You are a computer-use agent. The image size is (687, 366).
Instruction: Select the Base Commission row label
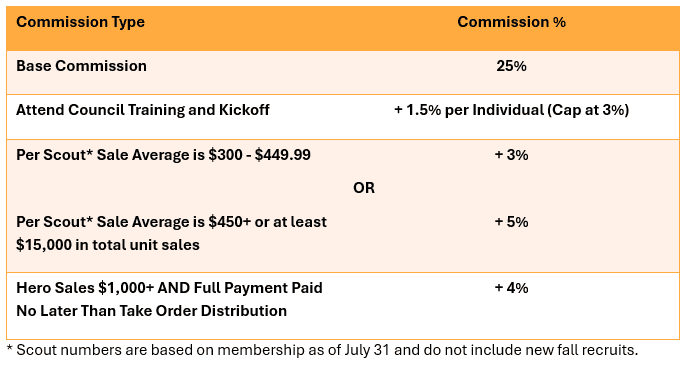[x=81, y=66]
